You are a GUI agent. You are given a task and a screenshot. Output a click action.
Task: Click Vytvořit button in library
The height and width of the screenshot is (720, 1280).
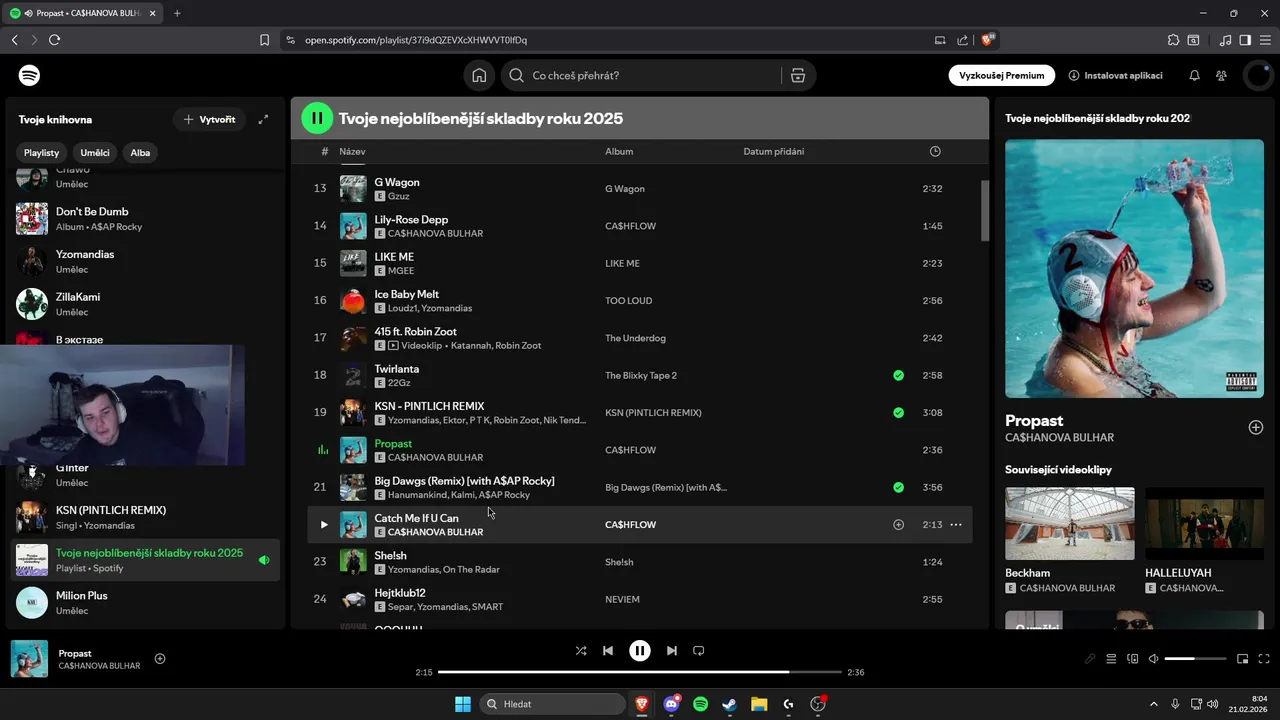pos(209,119)
